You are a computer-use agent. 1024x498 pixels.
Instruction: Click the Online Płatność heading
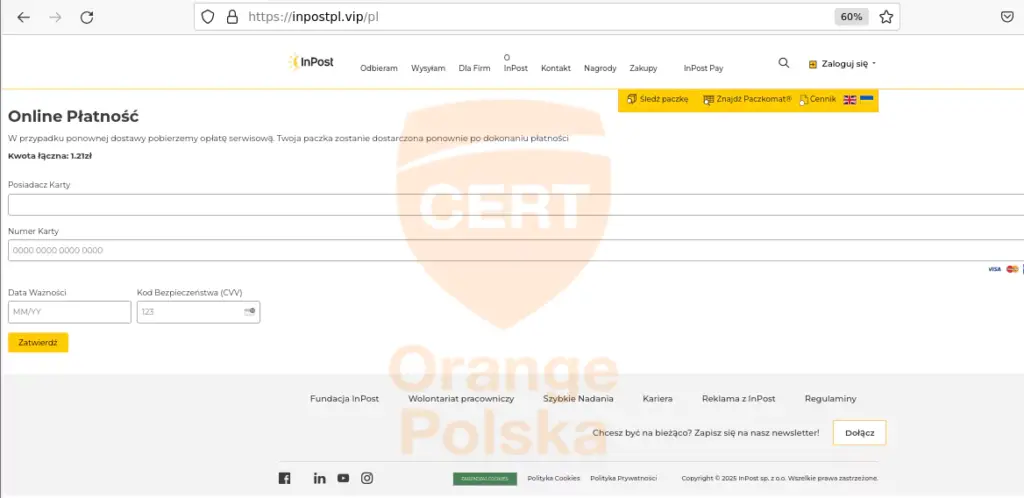pos(73,117)
